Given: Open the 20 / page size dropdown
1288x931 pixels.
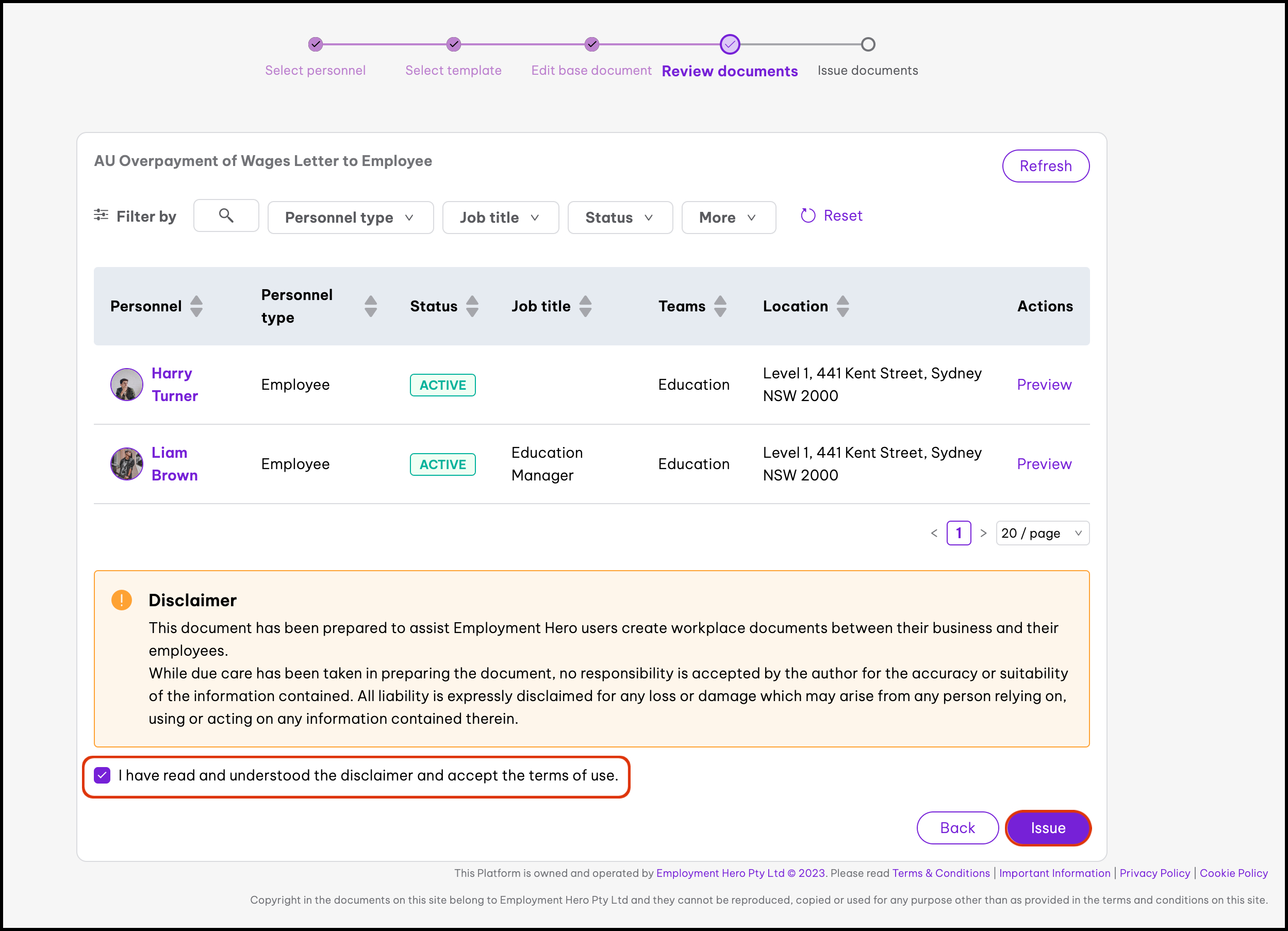Looking at the screenshot, I should 1042,533.
